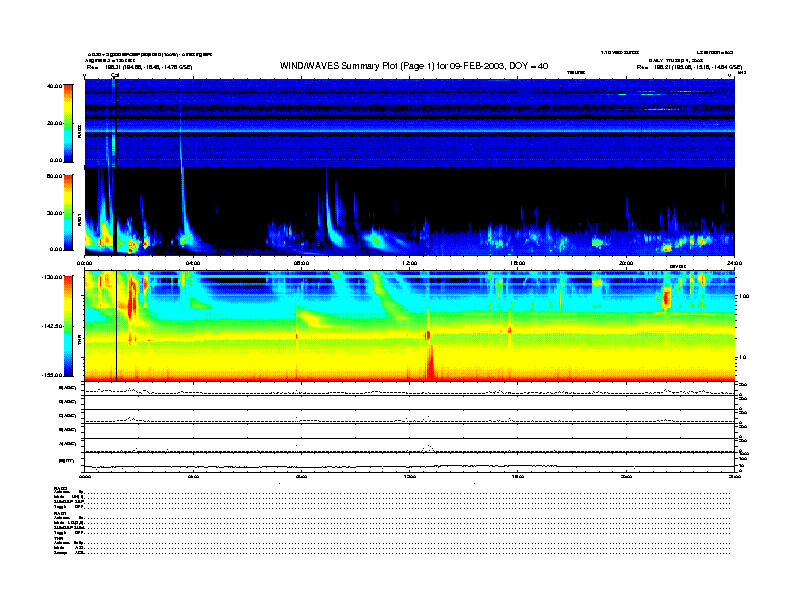
Task: Click the Cal marker label above RAD2 panel
Action: 115,76
